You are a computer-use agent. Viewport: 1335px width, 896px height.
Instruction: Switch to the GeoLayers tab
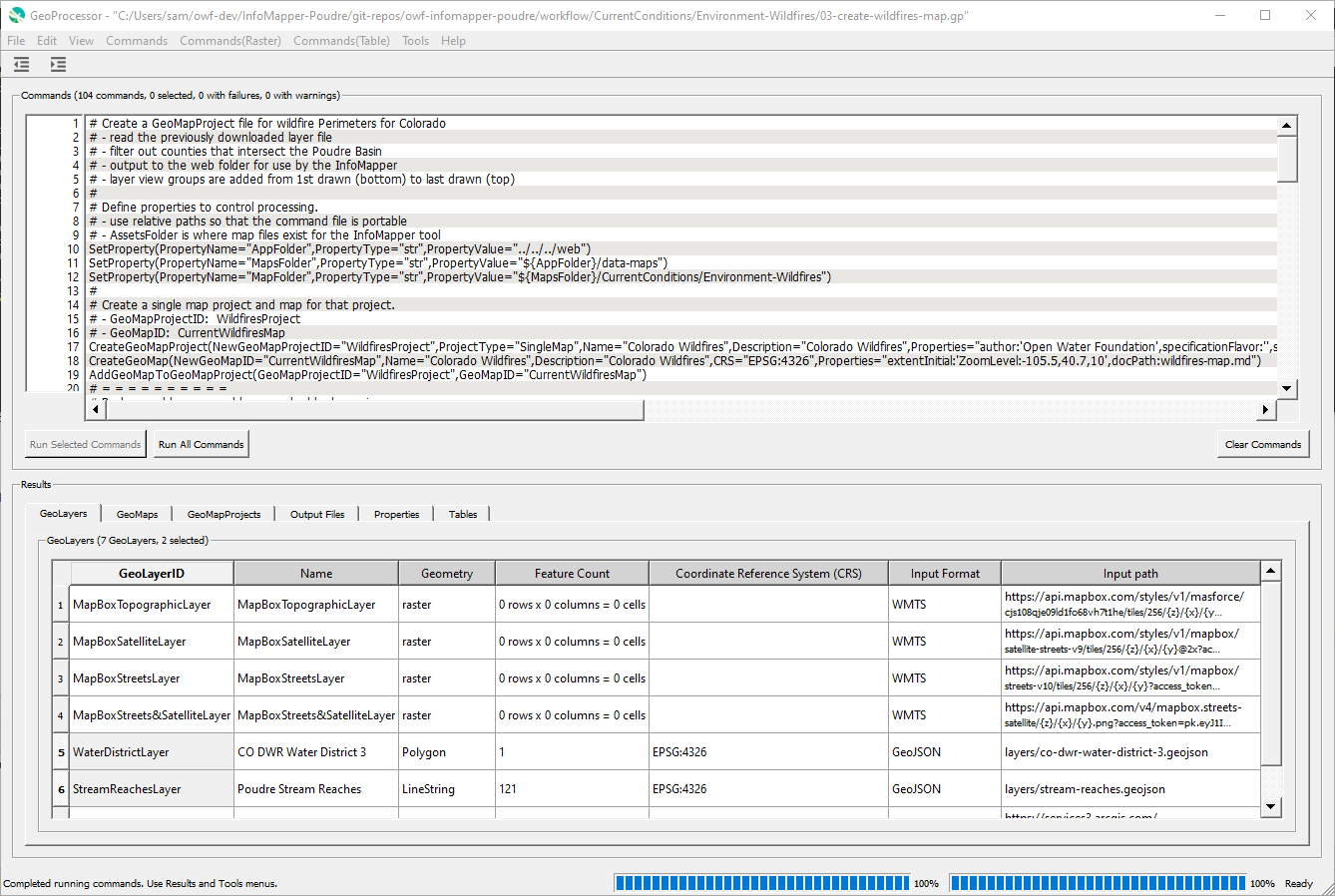(x=64, y=514)
